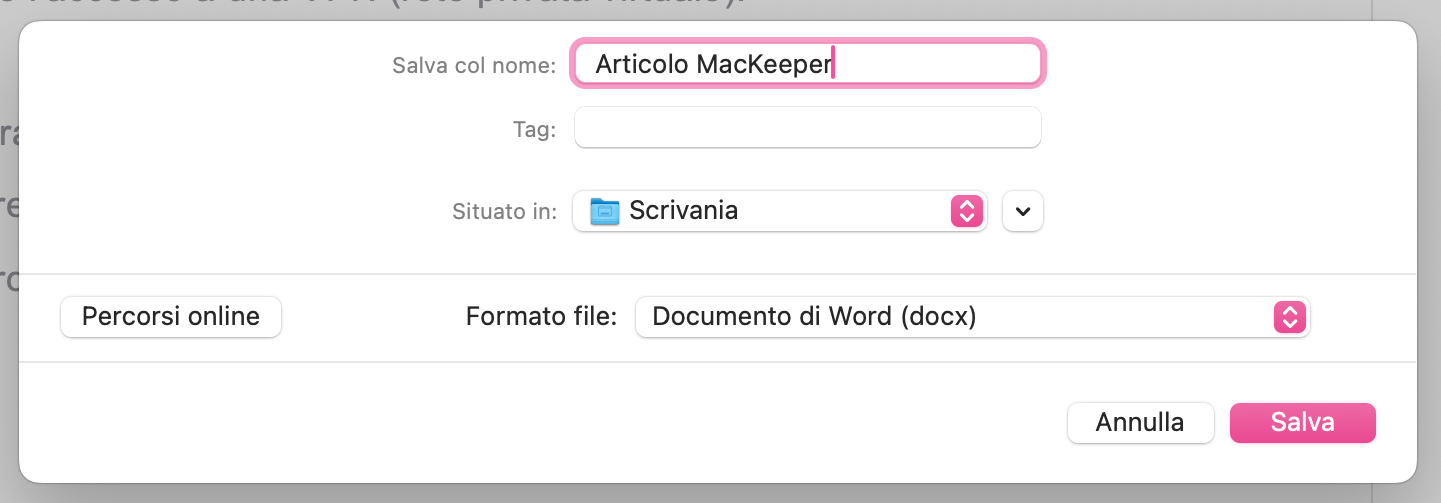
Task: Click the Scrivania folder icon
Action: click(605, 211)
